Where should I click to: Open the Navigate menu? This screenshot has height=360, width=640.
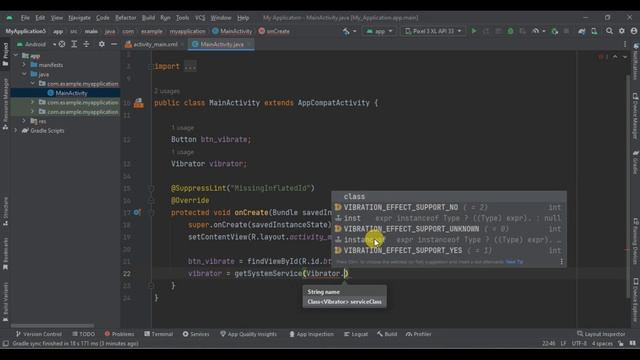[x=79, y=18]
